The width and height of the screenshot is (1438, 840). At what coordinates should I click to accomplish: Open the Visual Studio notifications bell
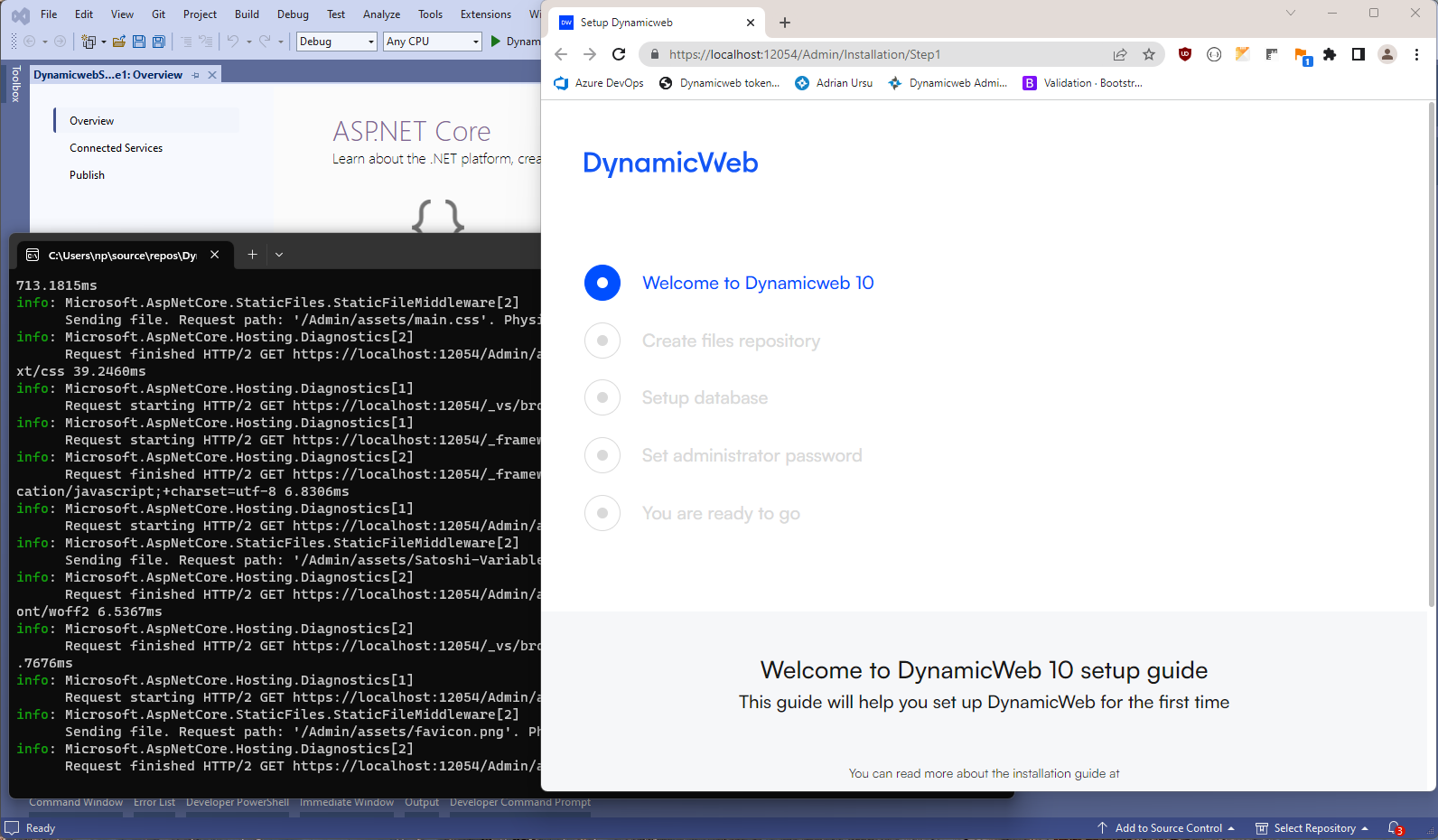pos(1396,828)
